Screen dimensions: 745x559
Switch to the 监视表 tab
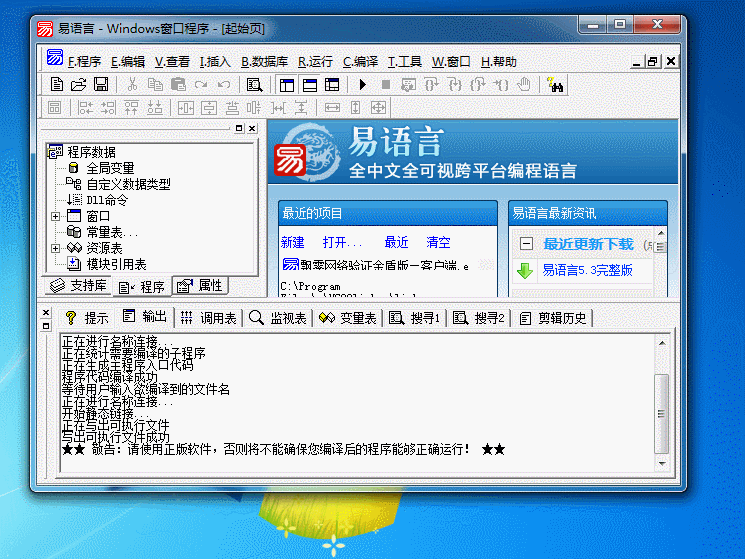(278, 318)
